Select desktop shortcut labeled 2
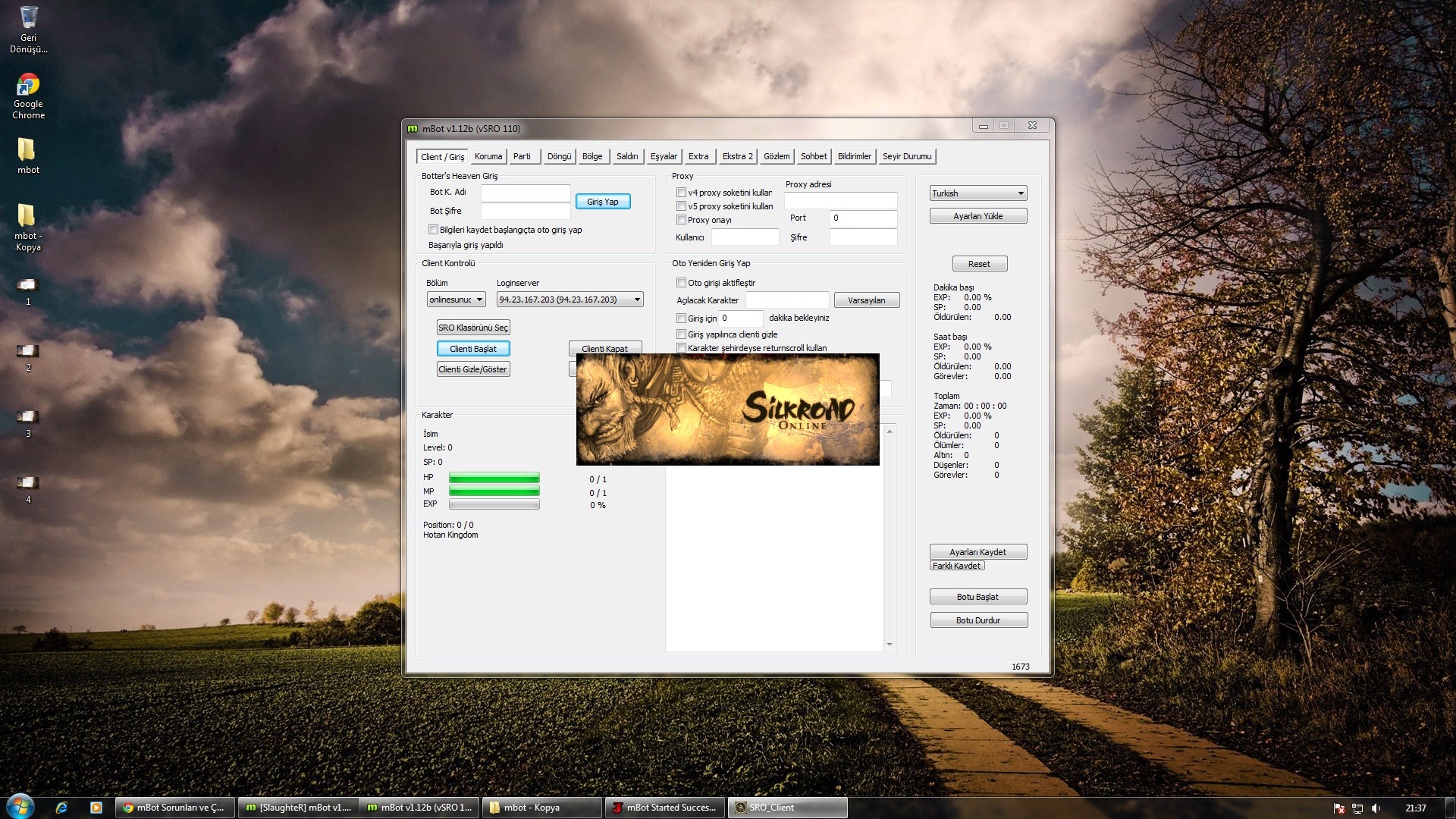1456x819 pixels. click(x=28, y=357)
